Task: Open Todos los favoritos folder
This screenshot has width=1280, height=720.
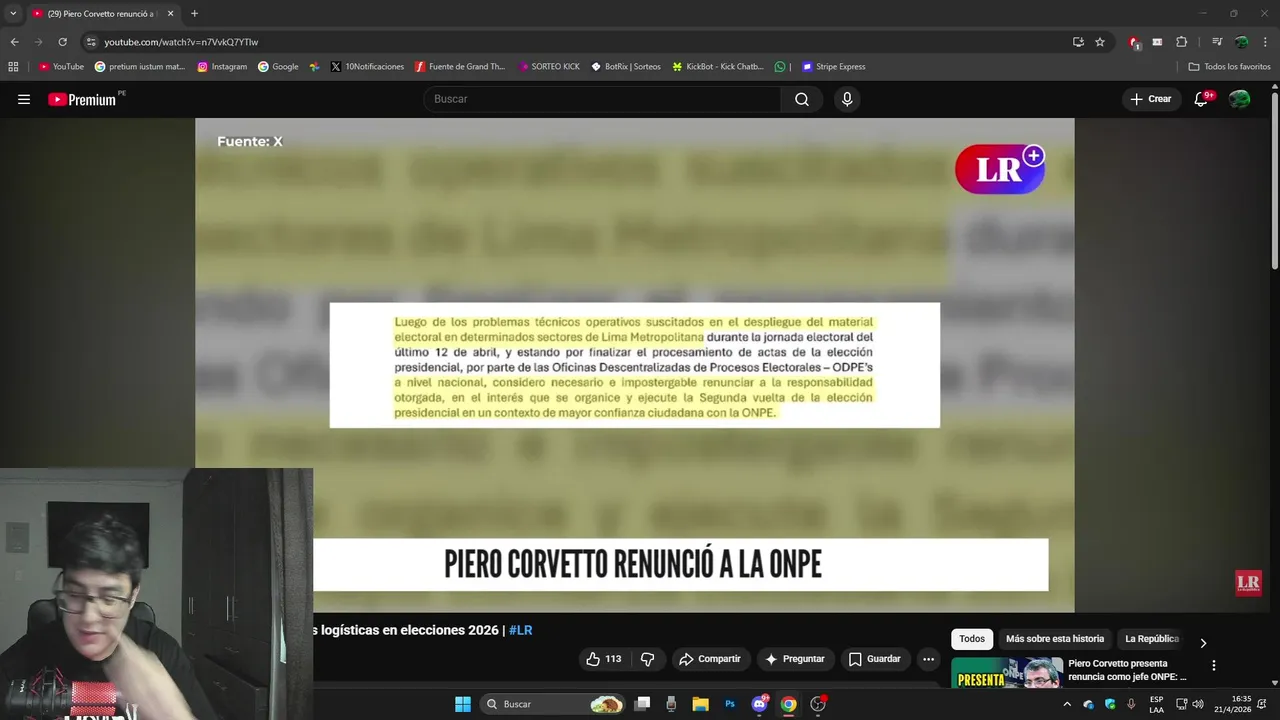Action: [1229, 67]
